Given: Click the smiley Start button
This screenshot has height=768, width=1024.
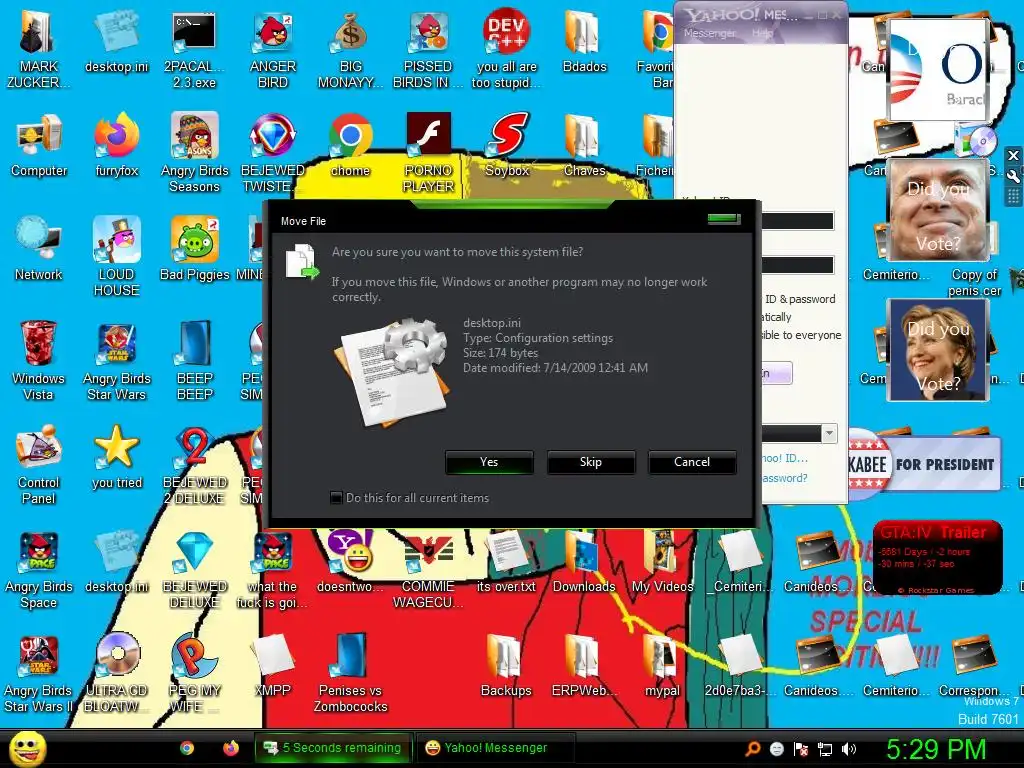Looking at the screenshot, I should pyautogui.click(x=27, y=748).
